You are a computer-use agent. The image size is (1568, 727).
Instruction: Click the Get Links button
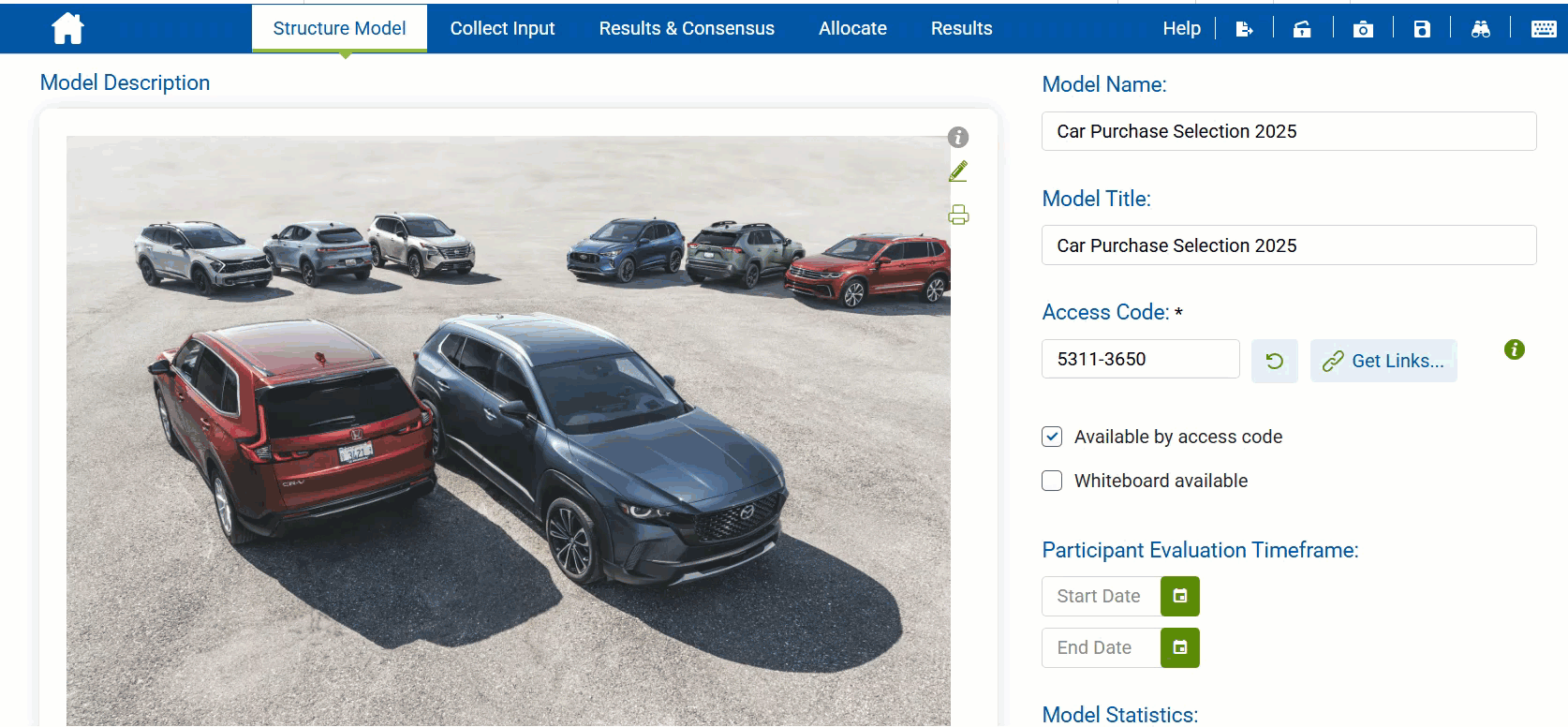(1383, 361)
